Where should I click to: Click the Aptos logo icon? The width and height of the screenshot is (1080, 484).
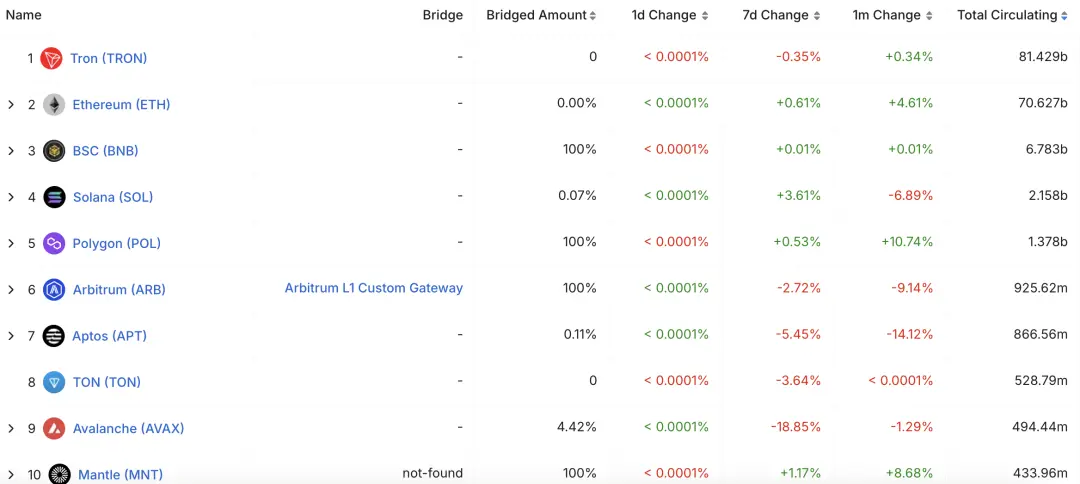pyautogui.click(x=54, y=336)
